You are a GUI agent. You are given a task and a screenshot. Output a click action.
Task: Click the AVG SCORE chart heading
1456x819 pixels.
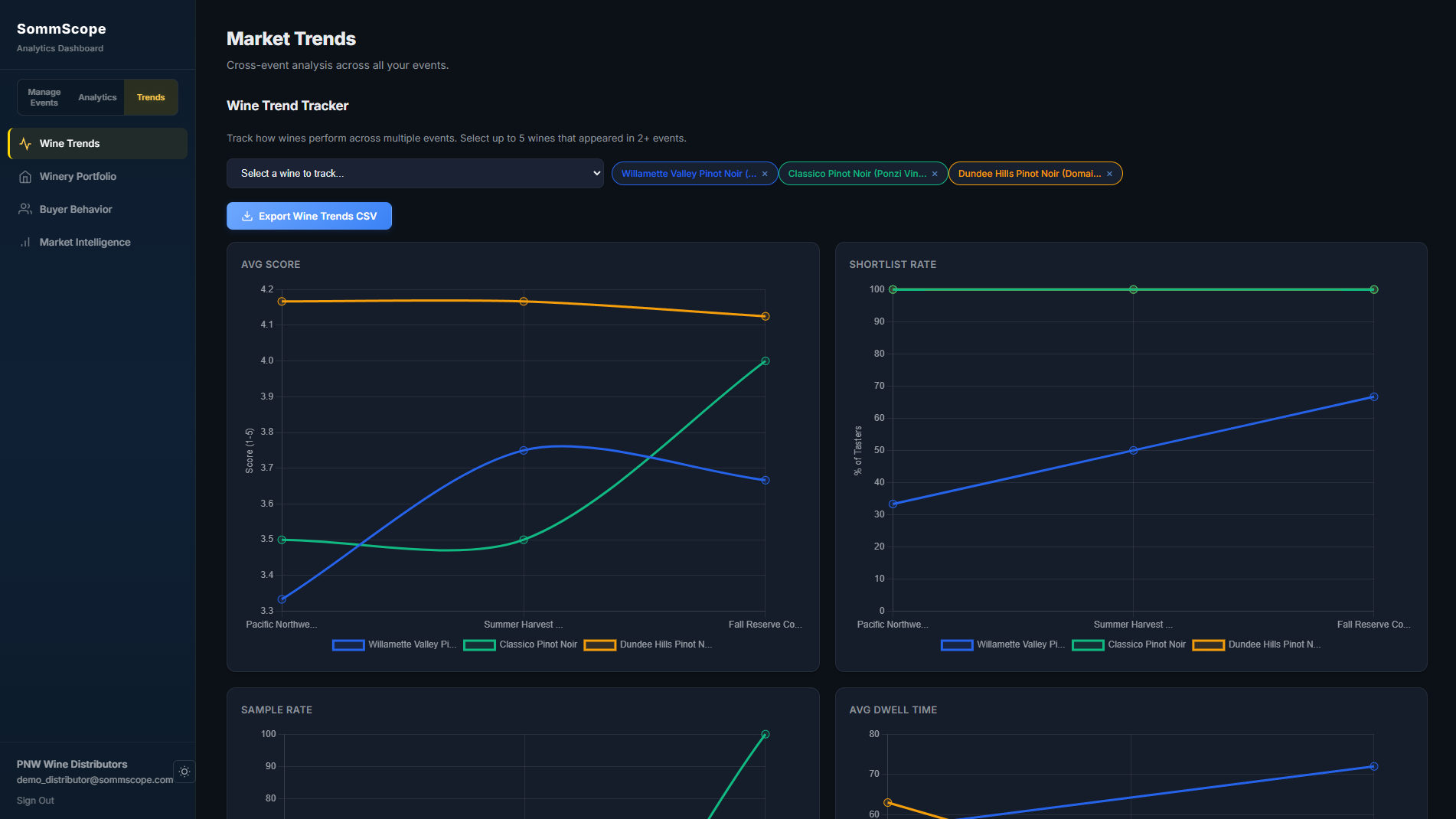click(271, 265)
